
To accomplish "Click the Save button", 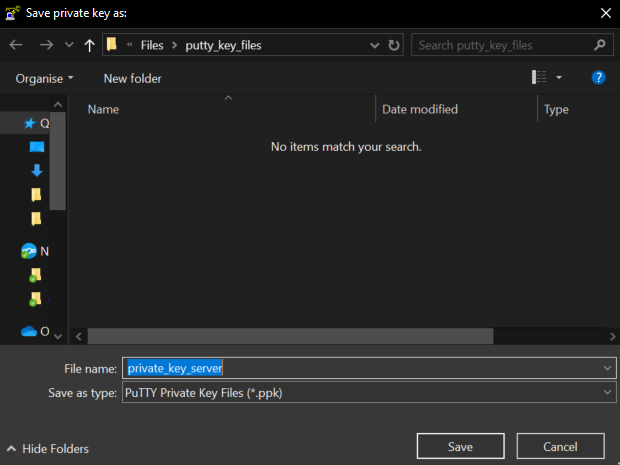I will click(460, 446).
